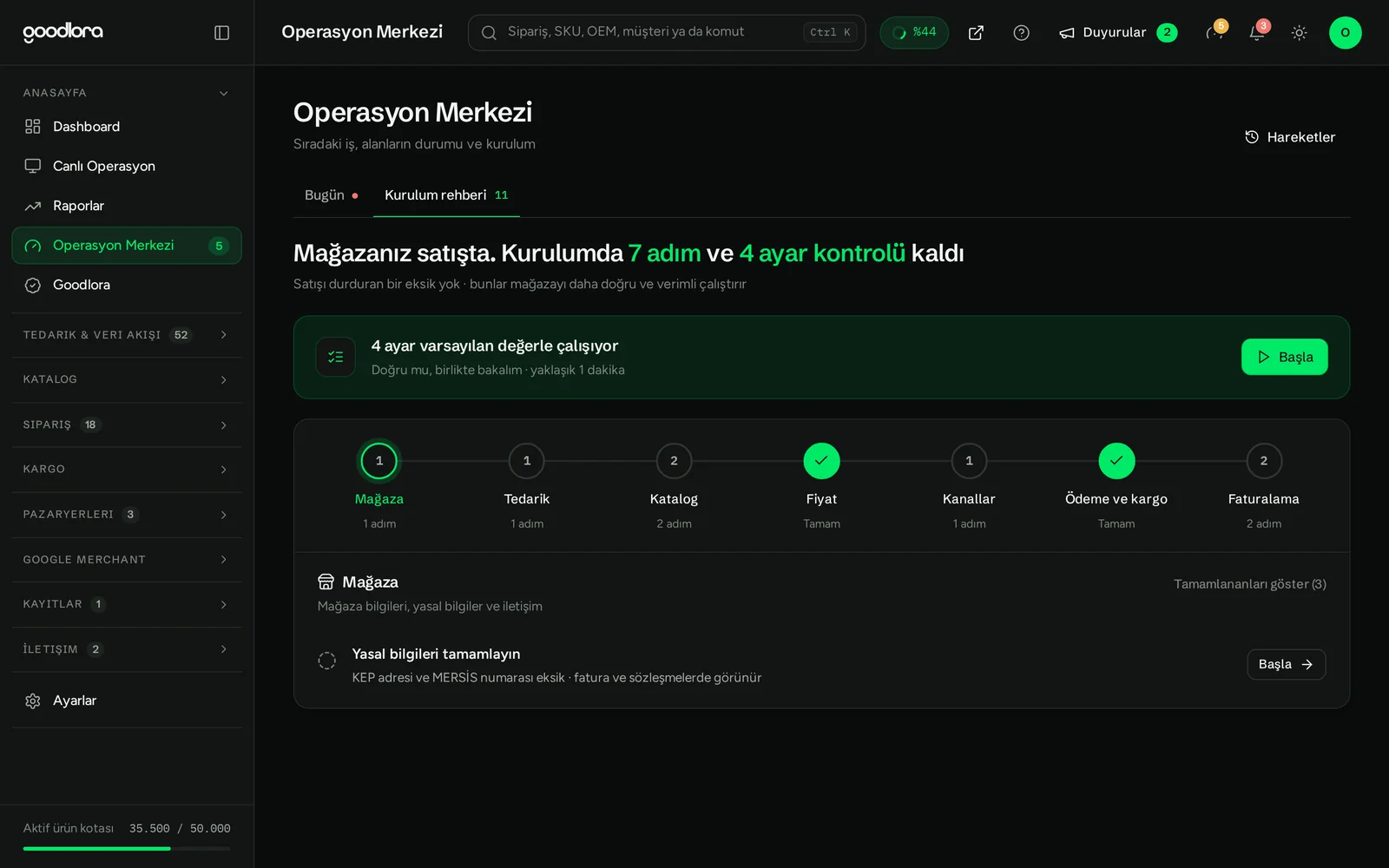Expand the SIPARIŞ section
Image resolution: width=1389 pixels, height=868 pixels.
click(127, 424)
